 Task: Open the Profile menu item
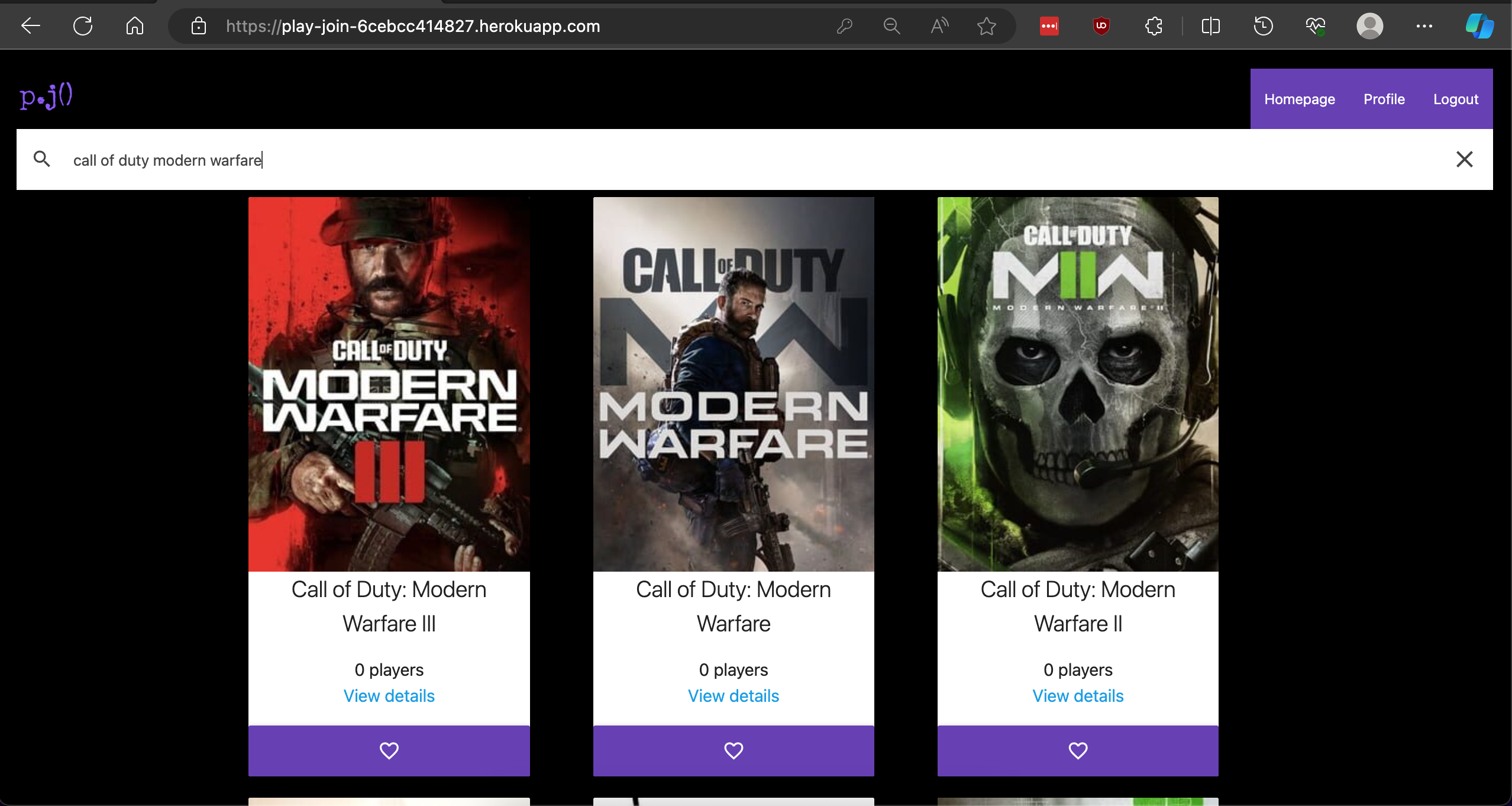coord(1385,98)
